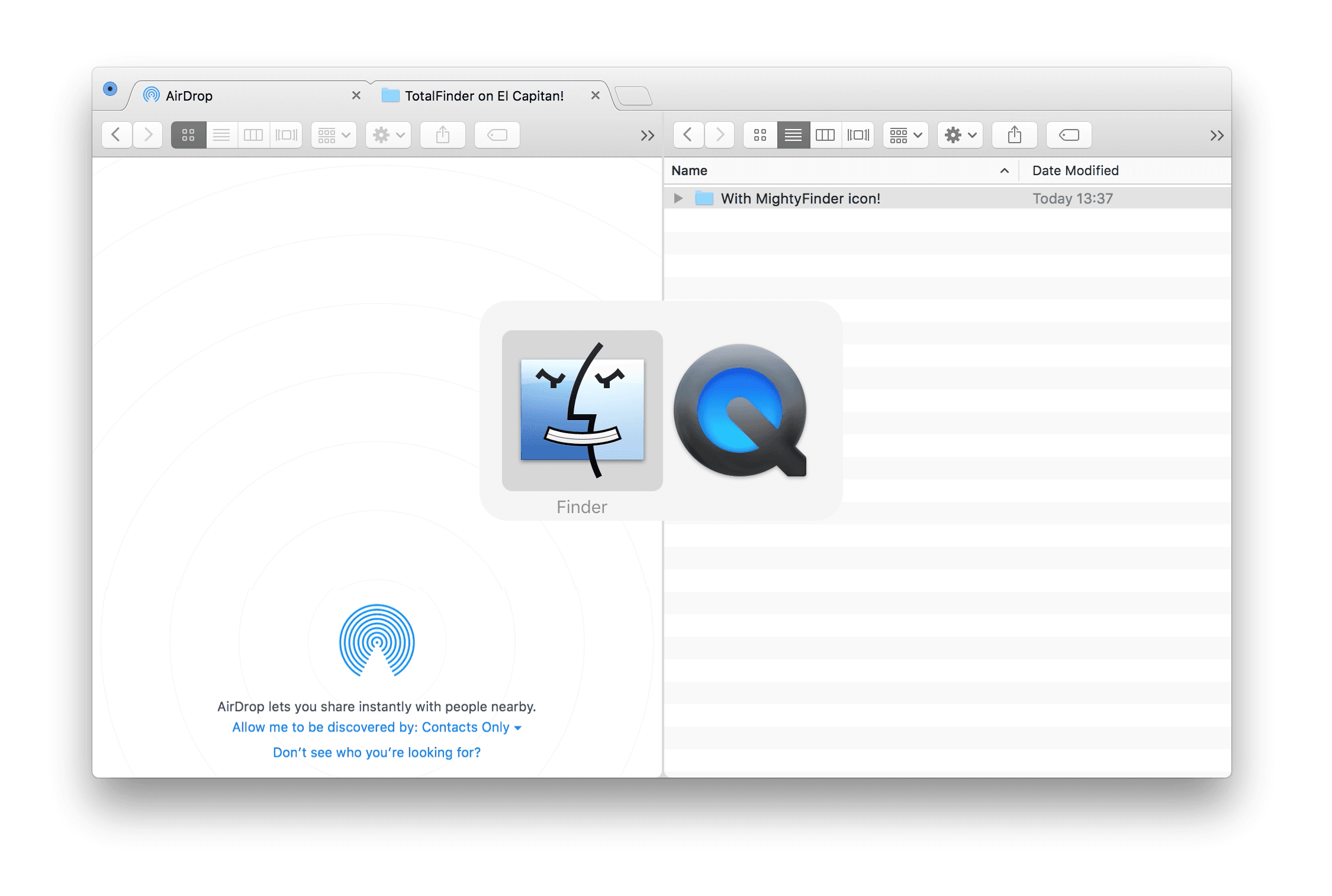Go back in the left AirDrop pane

point(116,135)
